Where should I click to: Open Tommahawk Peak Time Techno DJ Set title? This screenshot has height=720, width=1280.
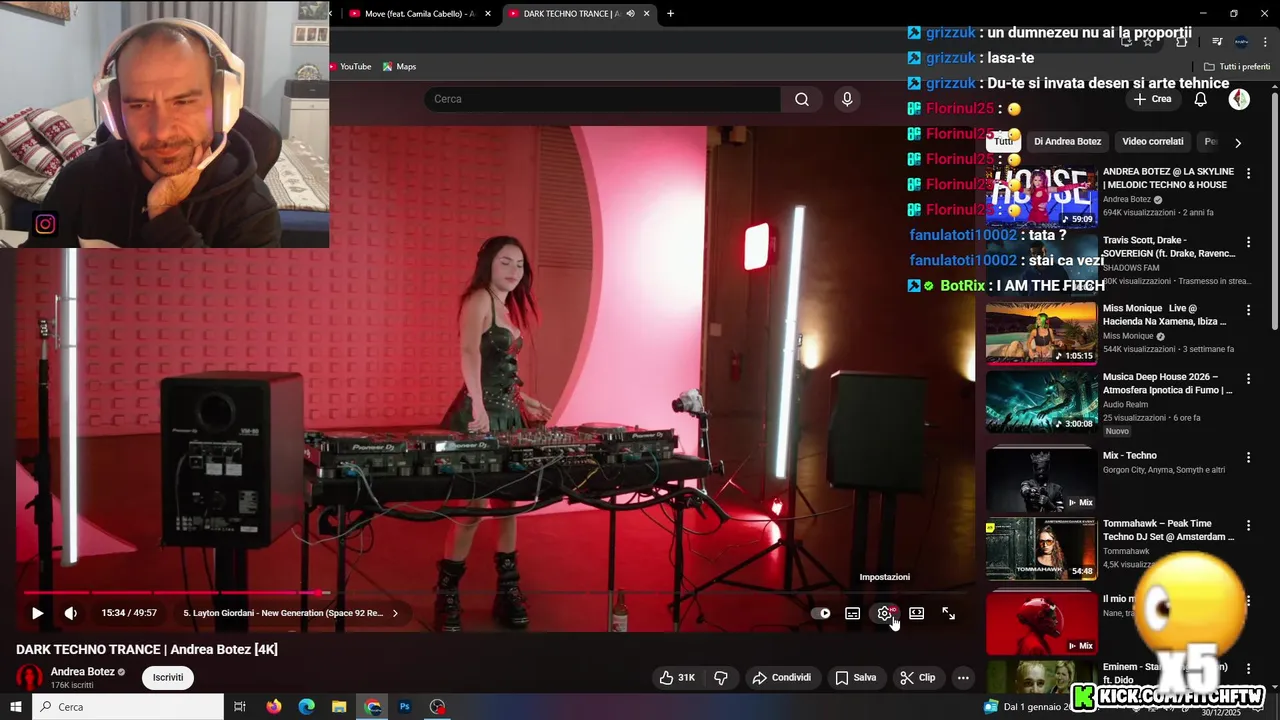coord(1168,530)
